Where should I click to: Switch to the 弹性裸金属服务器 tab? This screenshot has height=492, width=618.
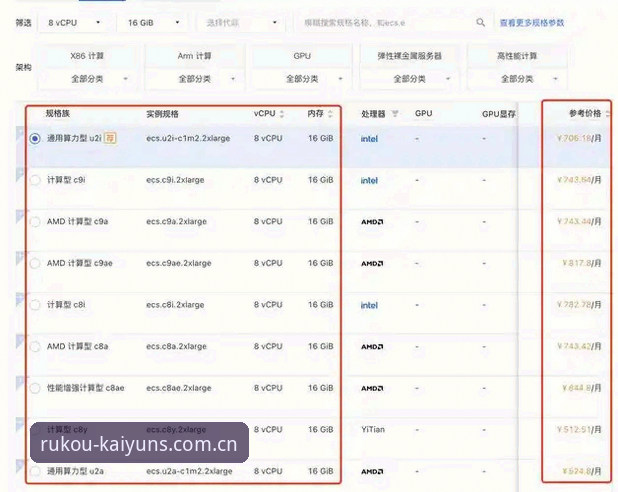coord(410,56)
